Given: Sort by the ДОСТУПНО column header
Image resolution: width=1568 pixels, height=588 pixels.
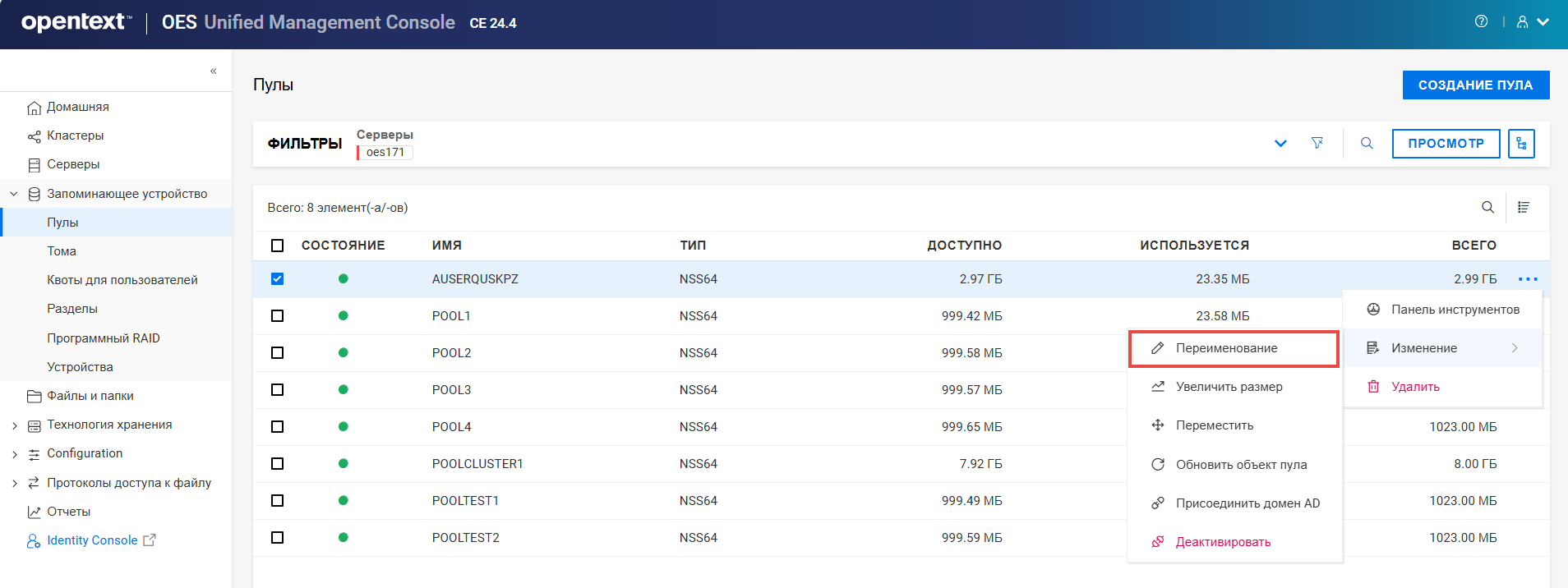Looking at the screenshot, I should pos(964,246).
